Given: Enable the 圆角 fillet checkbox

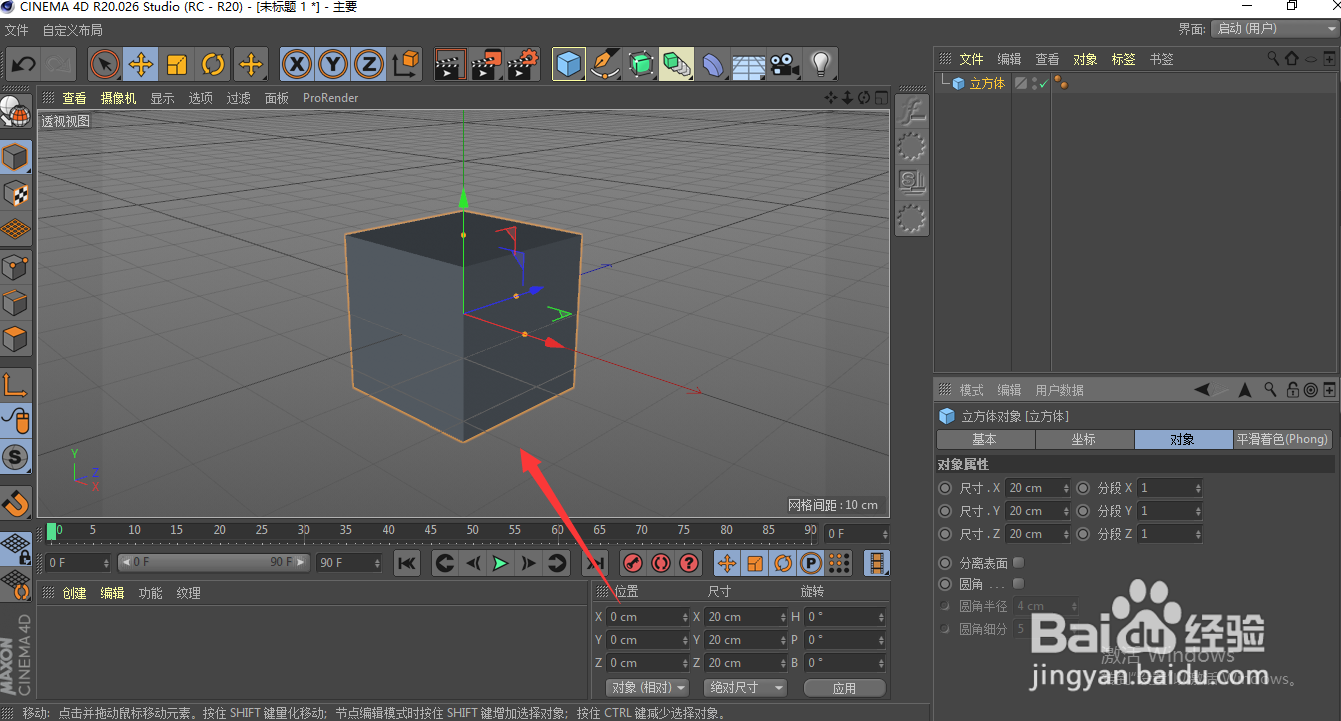Looking at the screenshot, I should click(x=1018, y=583).
